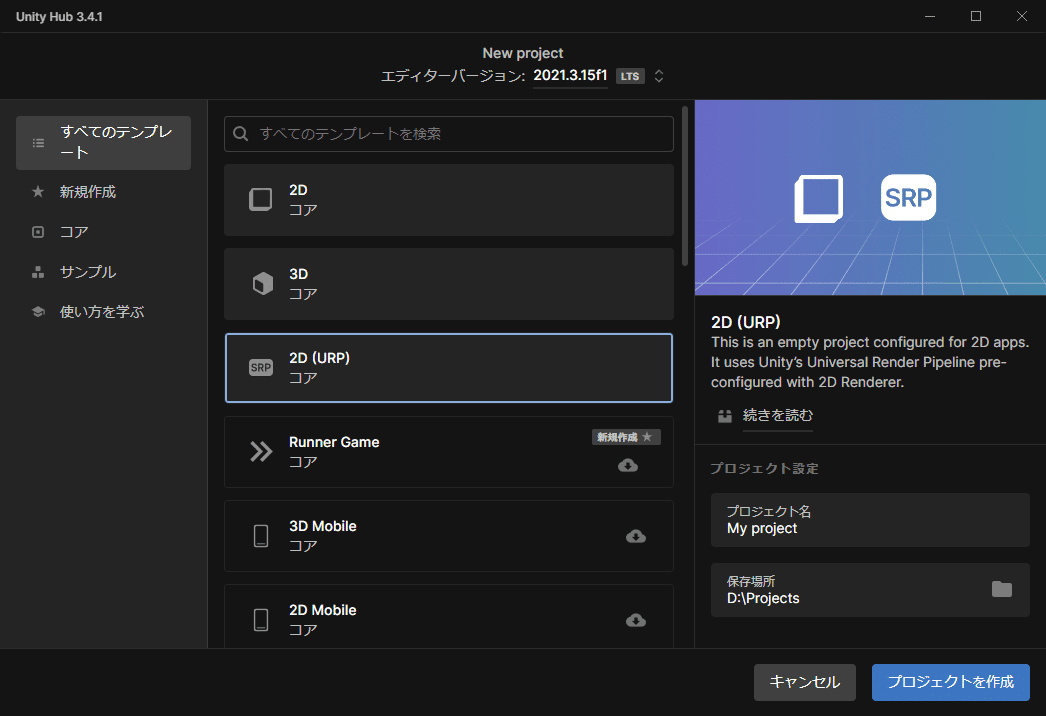The width and height of the screenshot is (1046, 716).
Task: Click the list icon for すべてのテンプレート
Action: coord(39,143)
